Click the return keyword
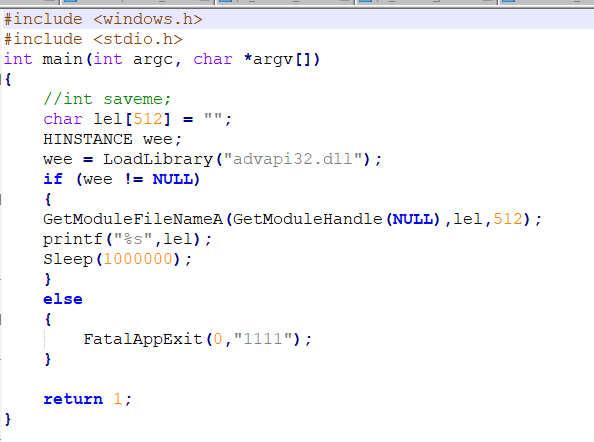The height and width of the screenshot is (442, 594). coord(73,399)
